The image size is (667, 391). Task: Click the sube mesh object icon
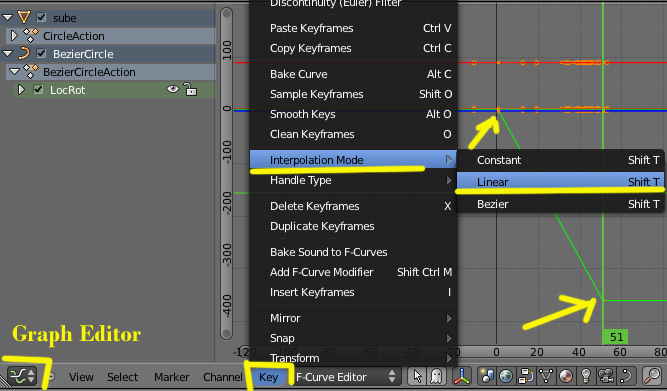(24, 17)
